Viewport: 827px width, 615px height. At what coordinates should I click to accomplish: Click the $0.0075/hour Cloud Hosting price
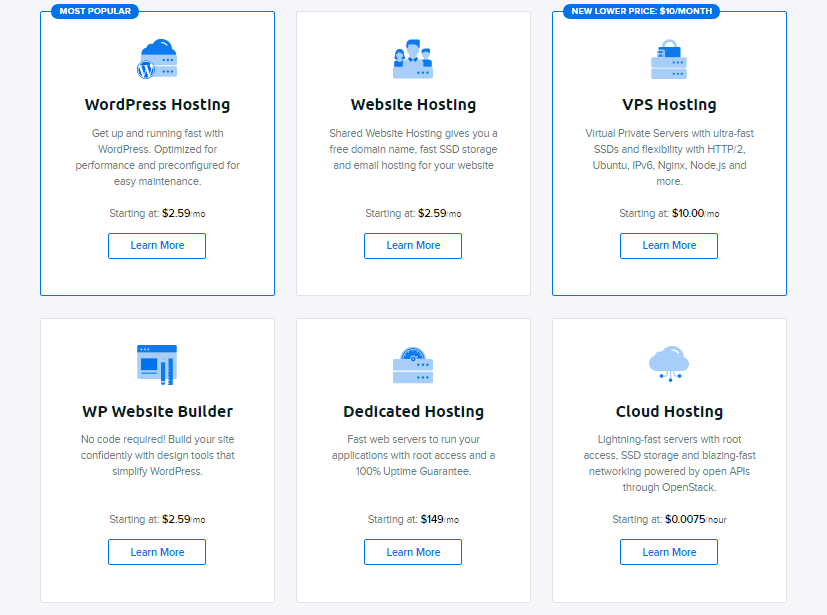click(696, 520)
